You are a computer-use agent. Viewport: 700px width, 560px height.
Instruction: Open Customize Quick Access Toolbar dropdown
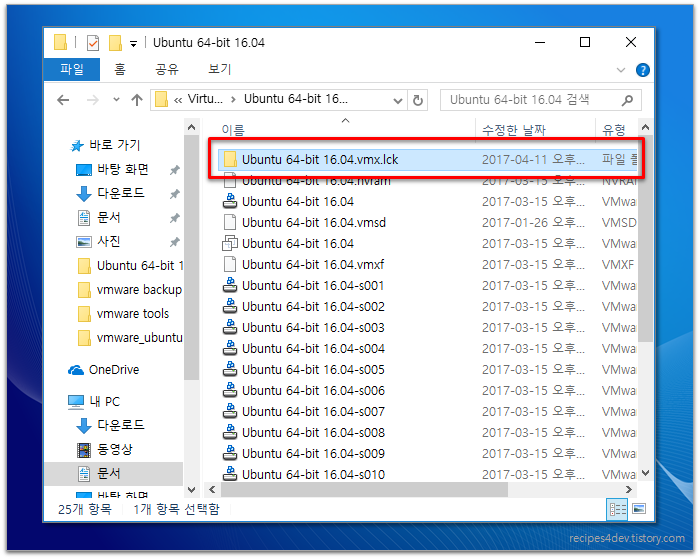133,44
